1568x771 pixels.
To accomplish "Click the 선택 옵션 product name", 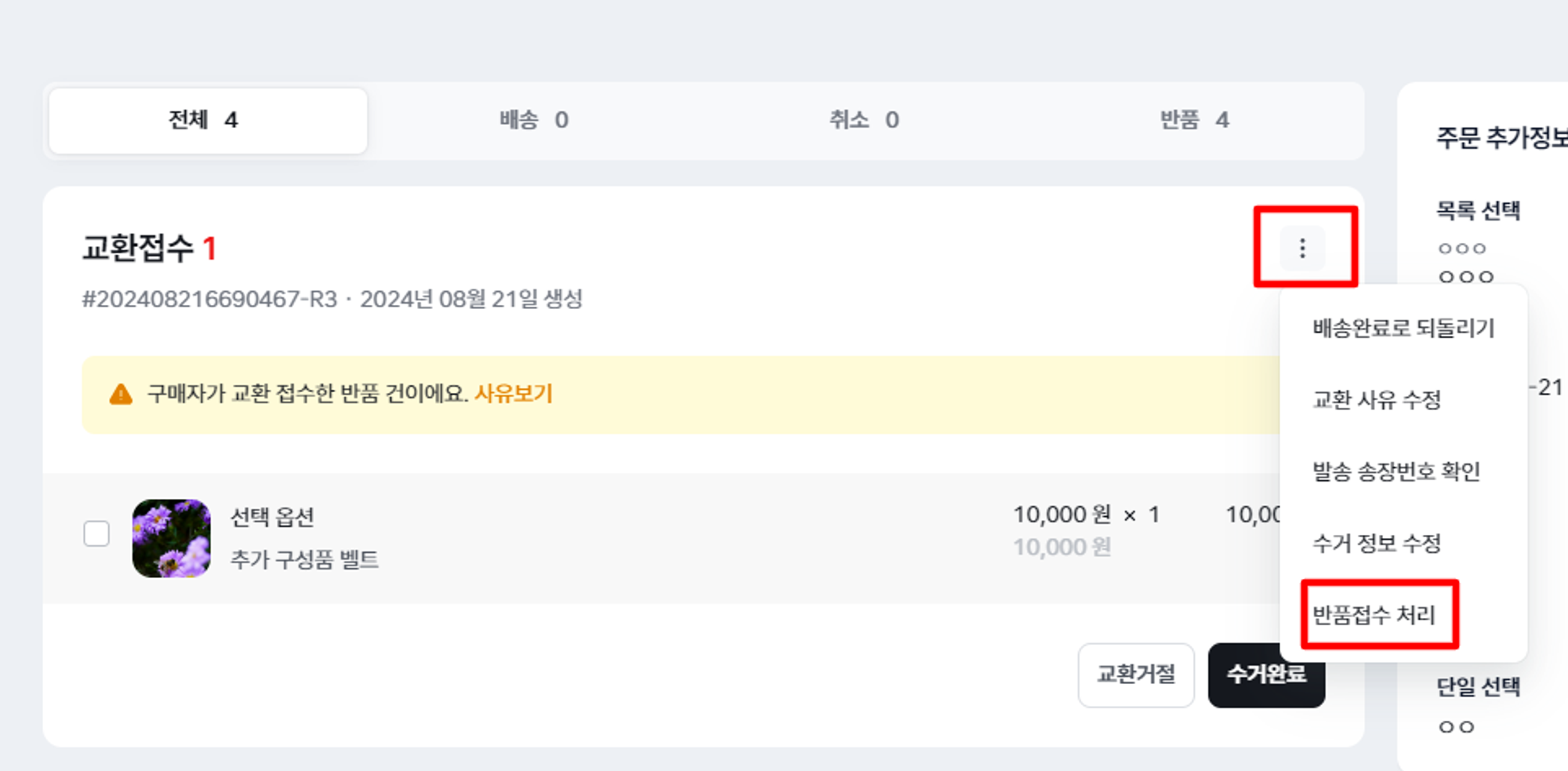I will pyautogui.click(x=272, y=518).
